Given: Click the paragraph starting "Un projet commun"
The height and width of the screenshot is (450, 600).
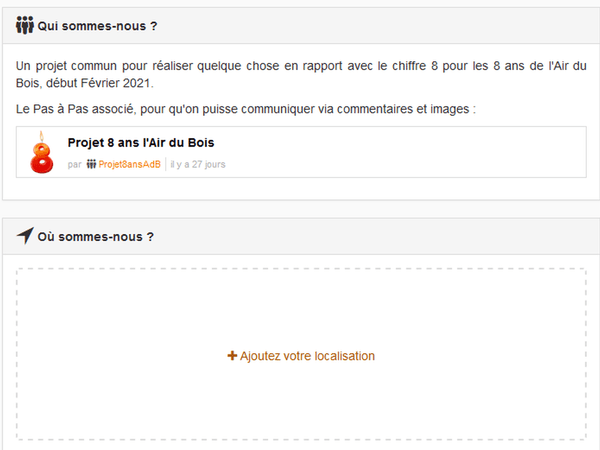Looking at the screenshot, I should coord(300,65).
